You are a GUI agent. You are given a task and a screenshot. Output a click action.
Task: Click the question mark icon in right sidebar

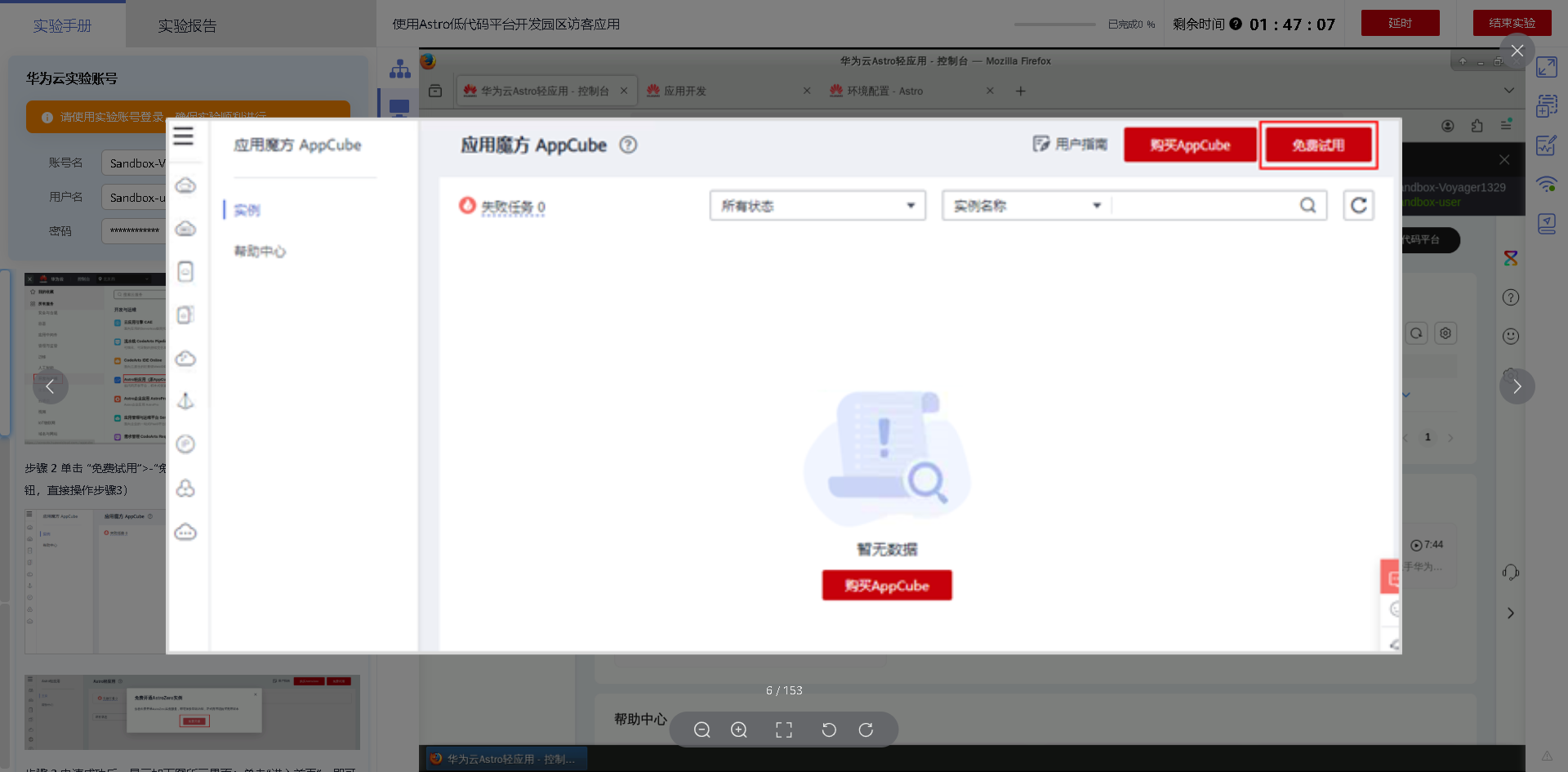tap(1511, 297)
